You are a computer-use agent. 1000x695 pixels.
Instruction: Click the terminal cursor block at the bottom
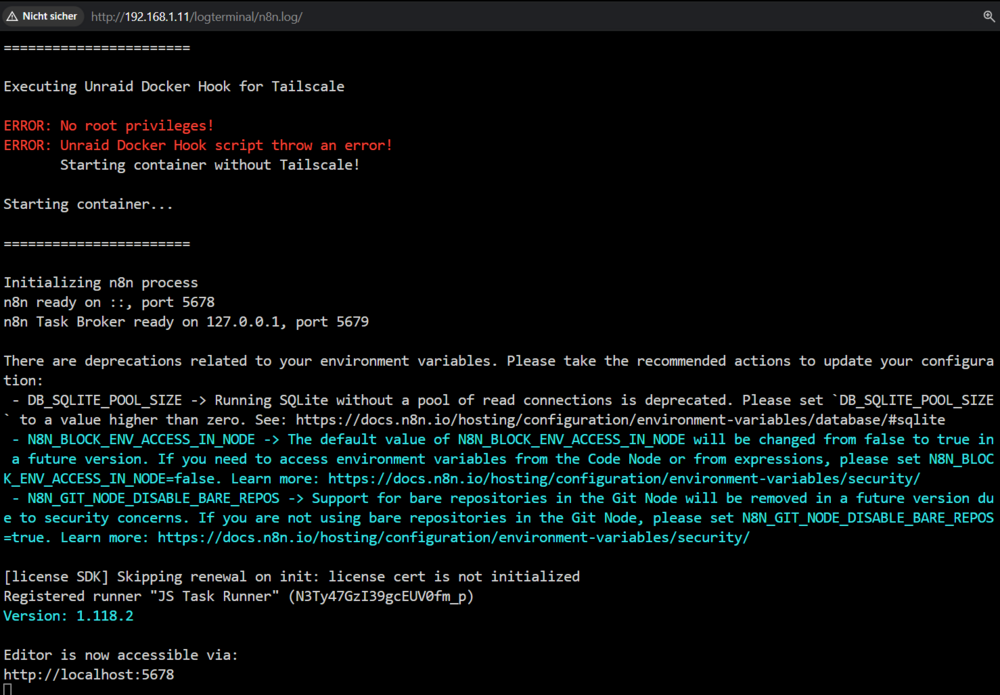[x=8, y=690]
